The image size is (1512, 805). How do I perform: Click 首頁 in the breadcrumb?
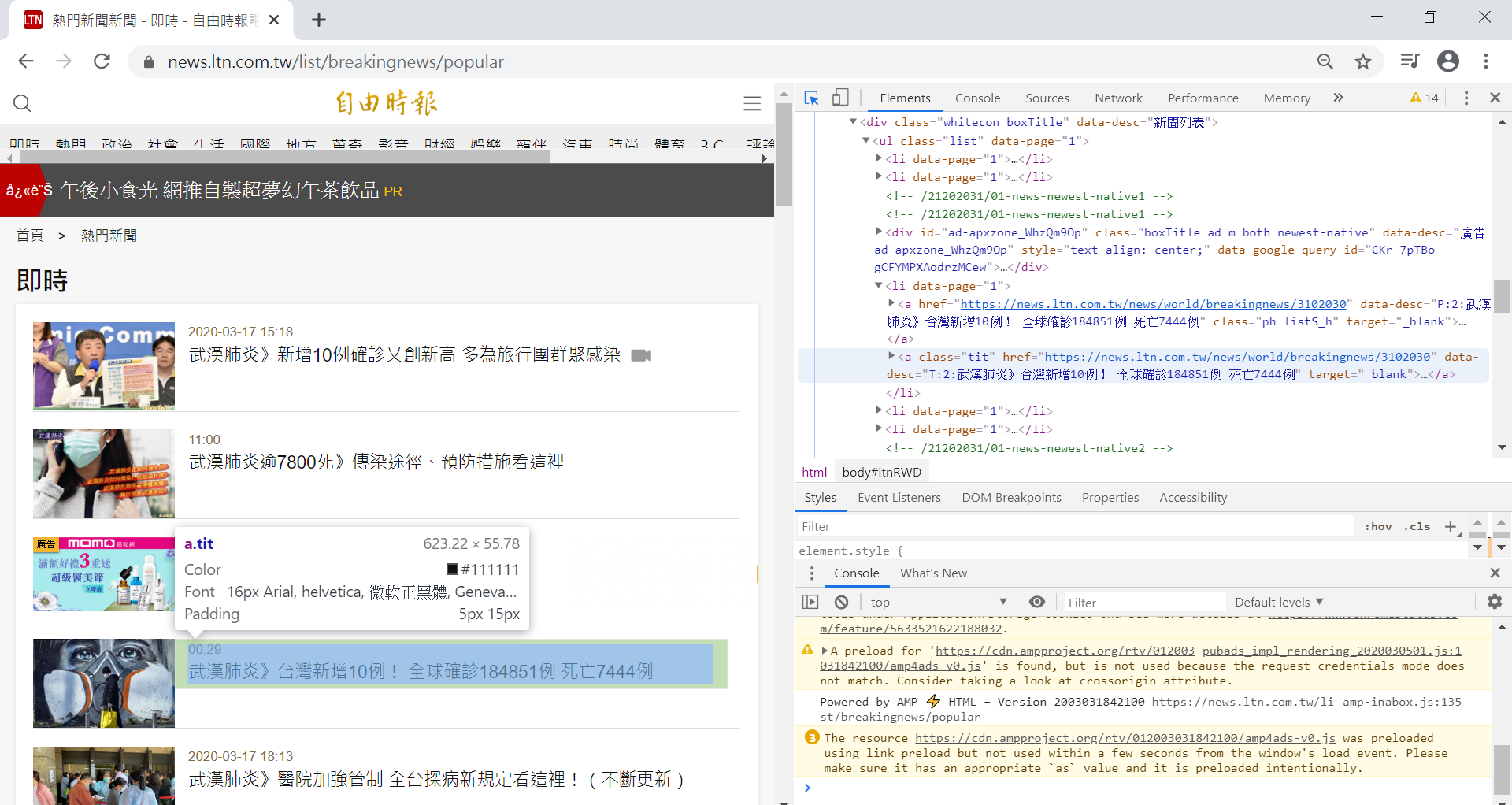(x=30, y=236)
